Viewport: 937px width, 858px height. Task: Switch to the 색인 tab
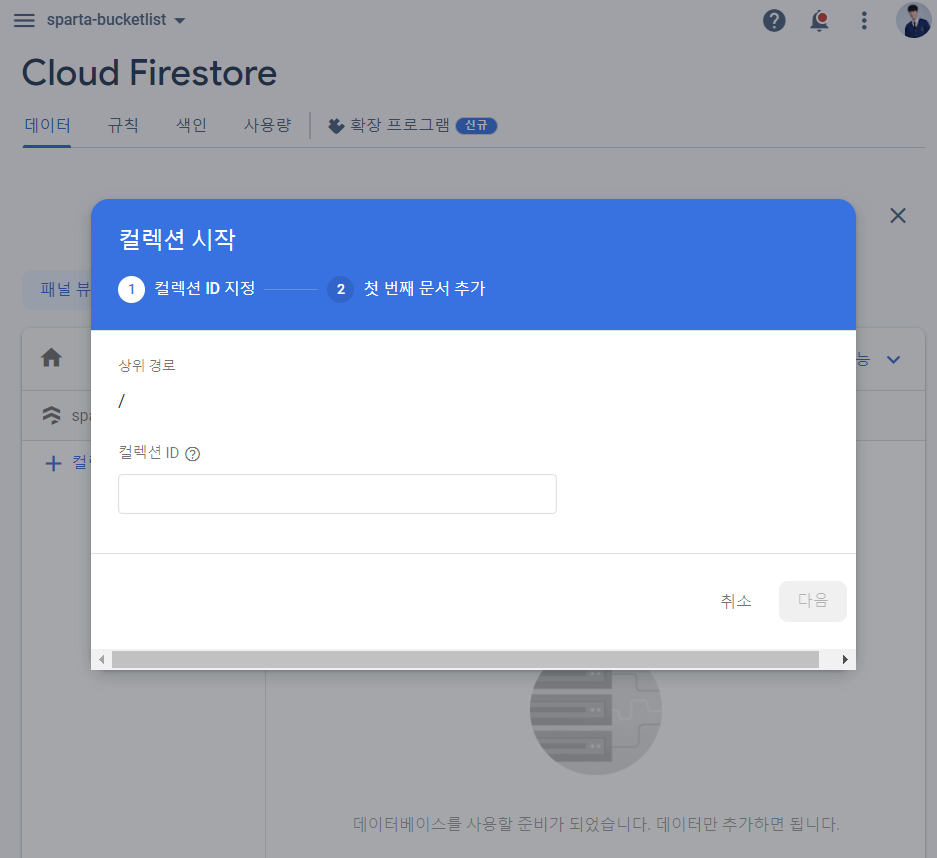click(x=191, y=125)
